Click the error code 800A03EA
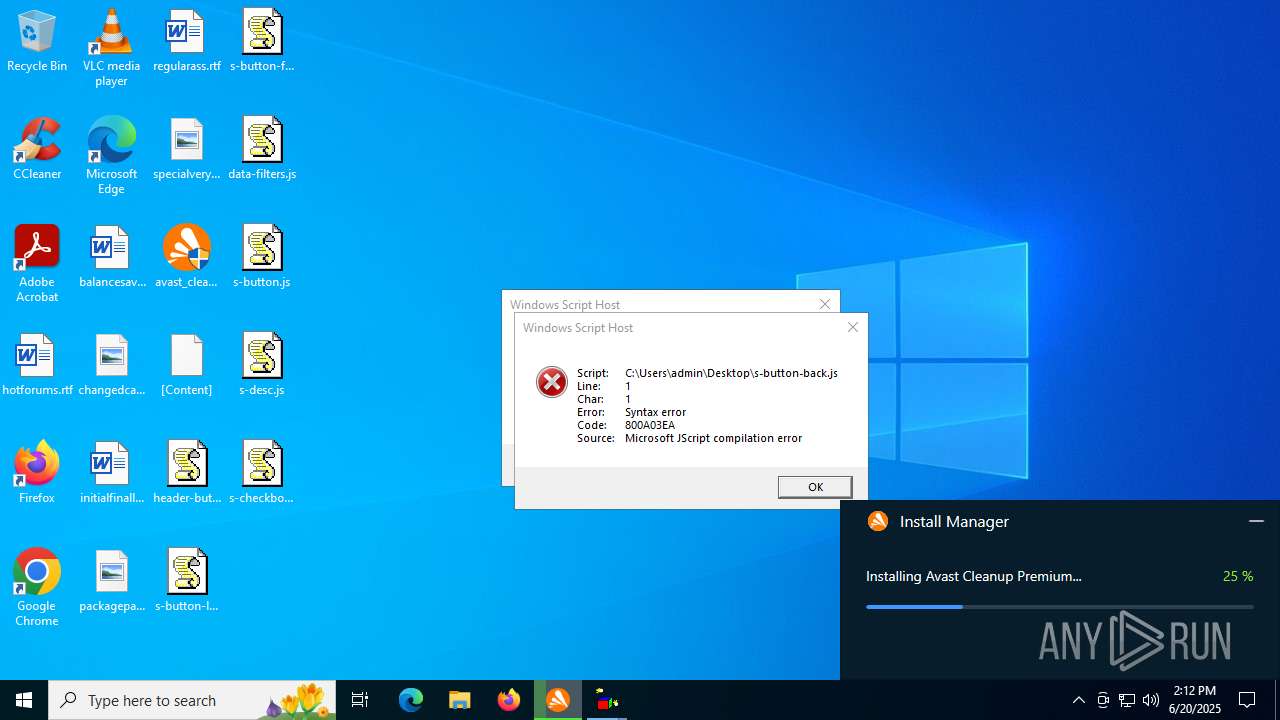This screenshot has height=720, width=1280. [650, 425]
